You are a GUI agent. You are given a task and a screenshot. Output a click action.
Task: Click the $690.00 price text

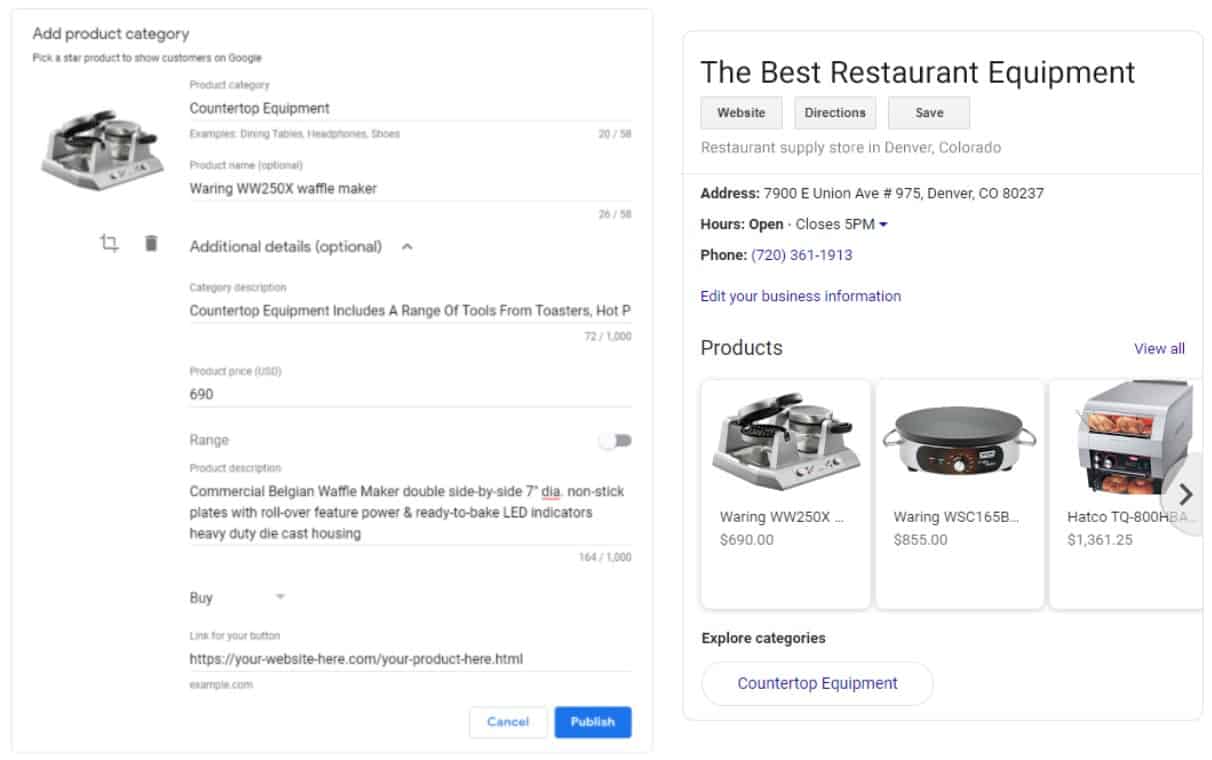[x=747, y=540]
